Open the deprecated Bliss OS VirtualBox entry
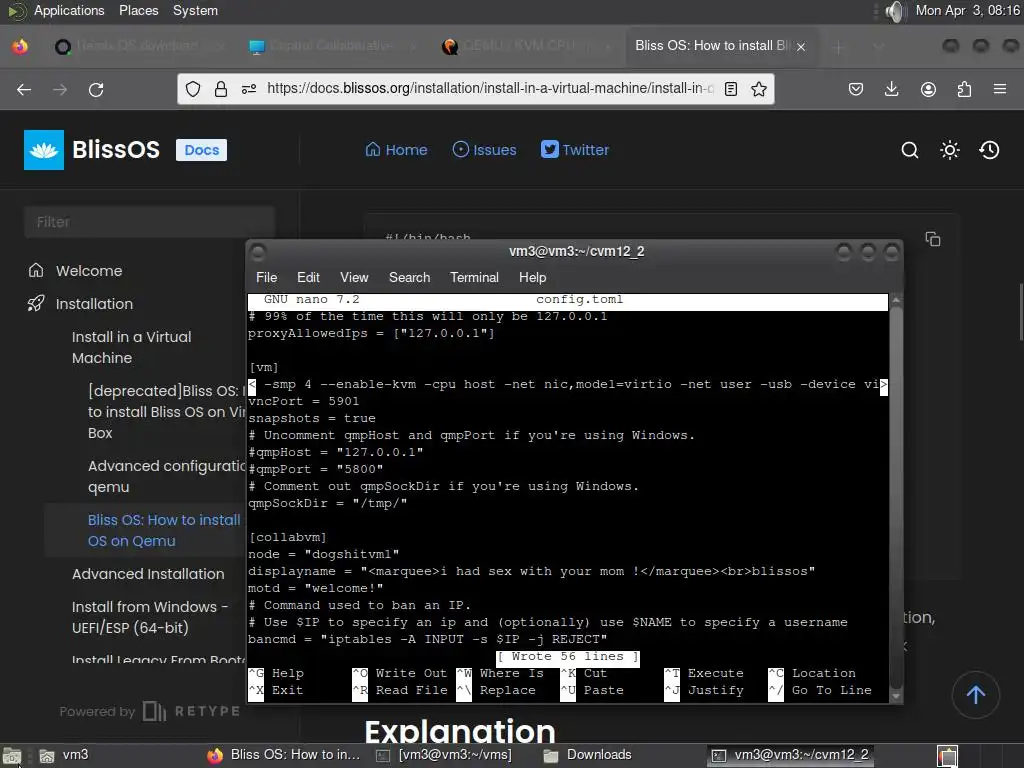Viewport: 1024px width, 768px height. (167, 411)
